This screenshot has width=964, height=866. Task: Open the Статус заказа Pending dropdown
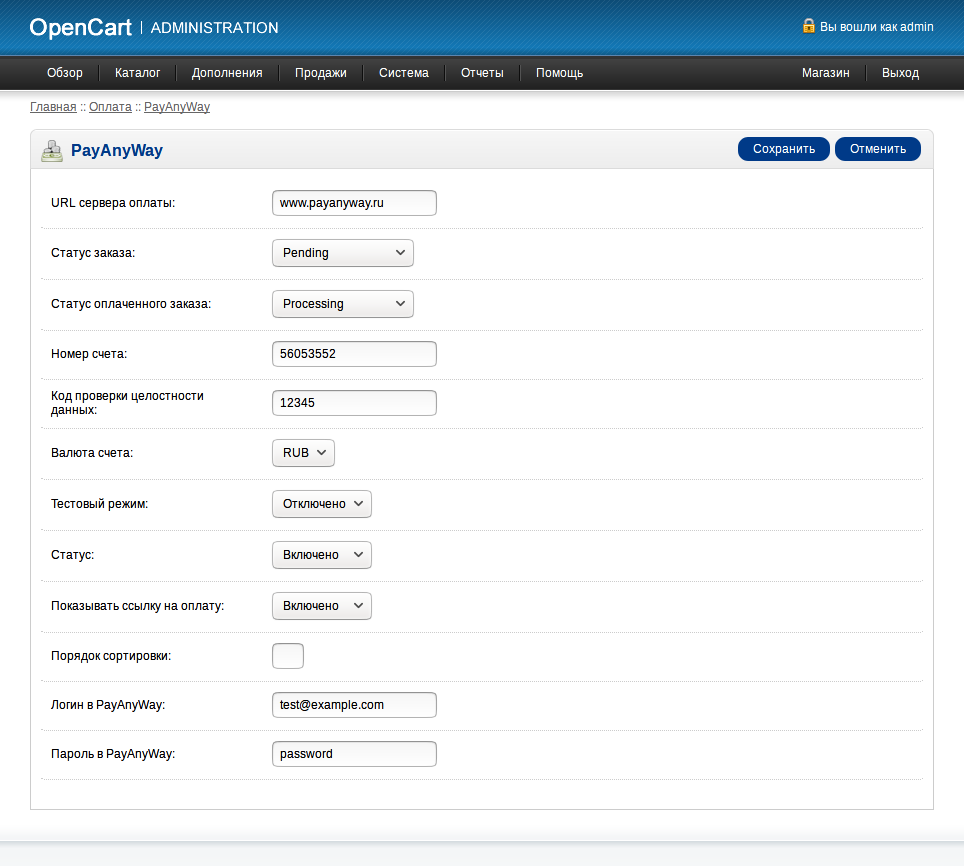click(342, 253)
